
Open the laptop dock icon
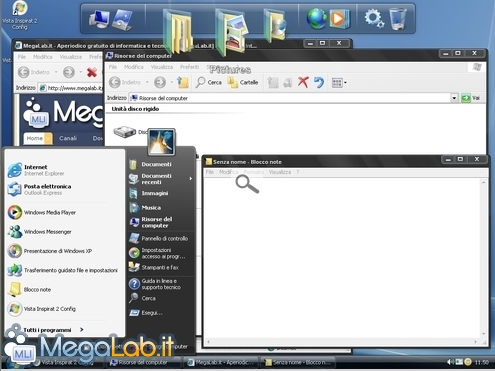point(122,19)
